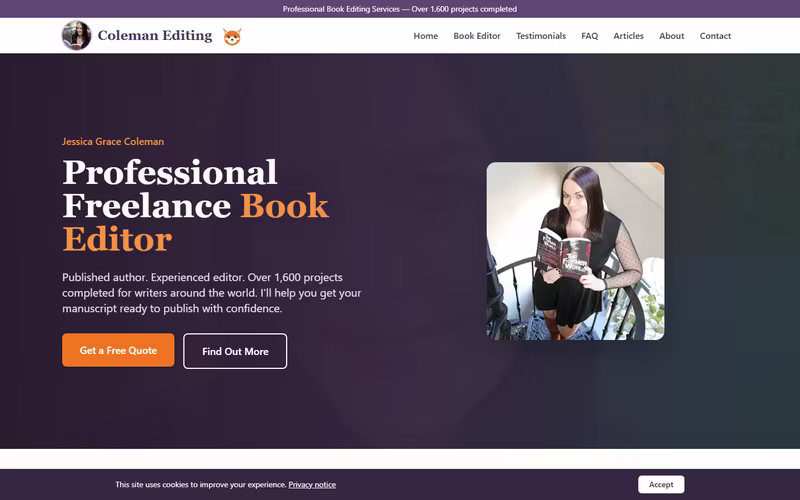Click the Coleman Editing site title
800x500 pixels.
click(x=155, y=35)
